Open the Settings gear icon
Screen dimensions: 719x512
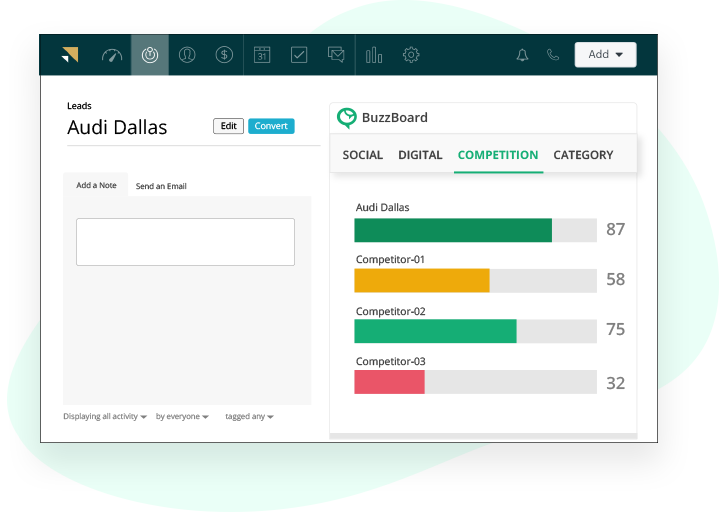[x=411, y=55]
